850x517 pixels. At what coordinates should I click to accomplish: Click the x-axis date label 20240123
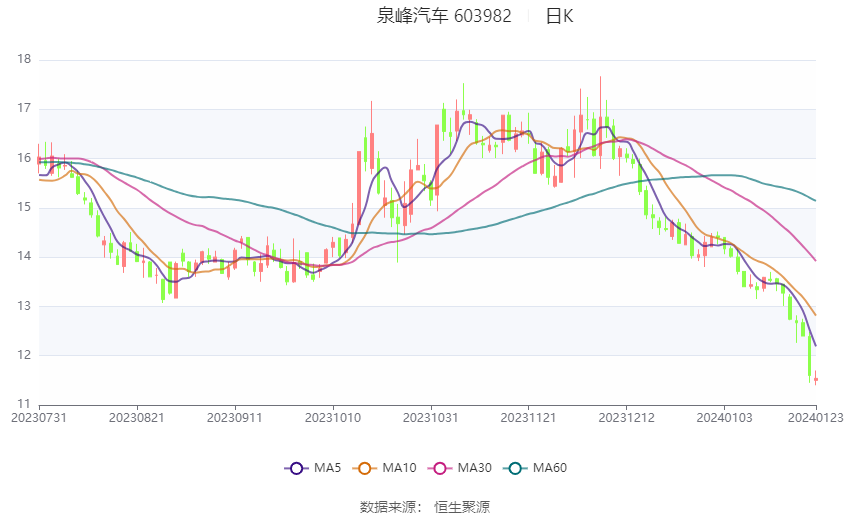pyautogui.click(x=815, y=418)
